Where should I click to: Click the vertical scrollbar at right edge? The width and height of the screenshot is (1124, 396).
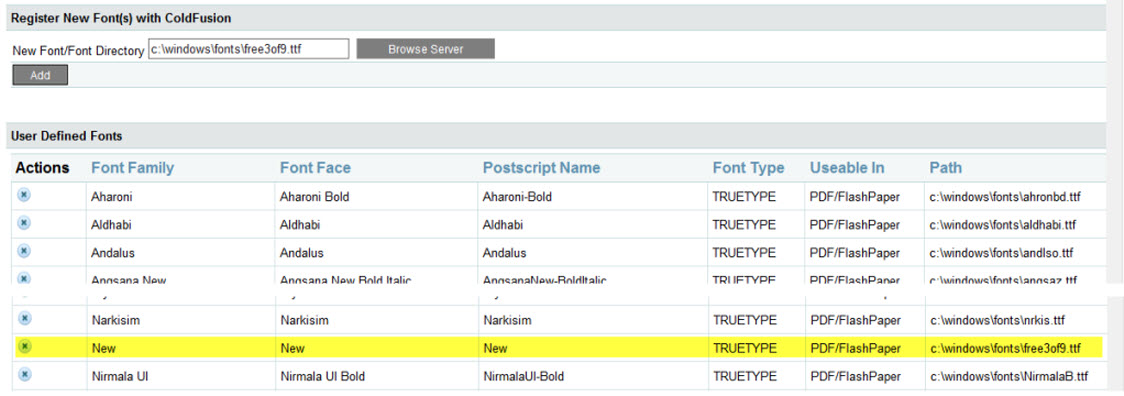pos(1115,143)
